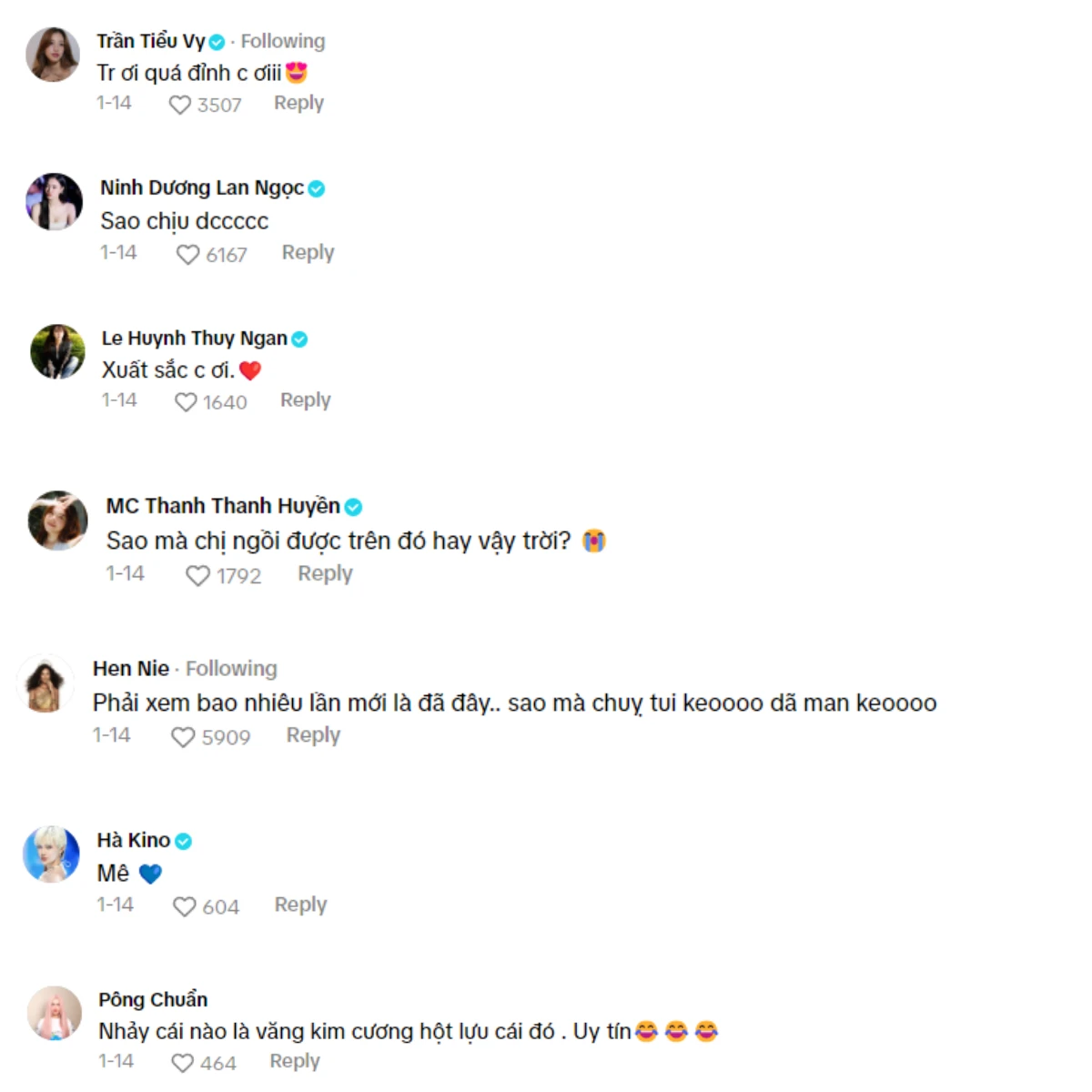Tap heart icon on Le Huynh Thuy Ngan's comment
Screen dimensions: 1092x1092
pos(186,402)
